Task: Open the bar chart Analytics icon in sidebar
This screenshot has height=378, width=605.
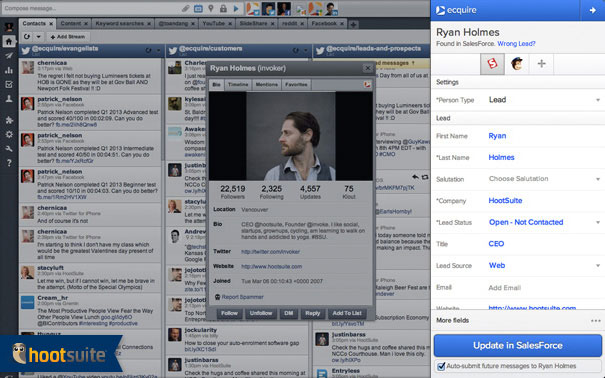Action: point(9,70)
